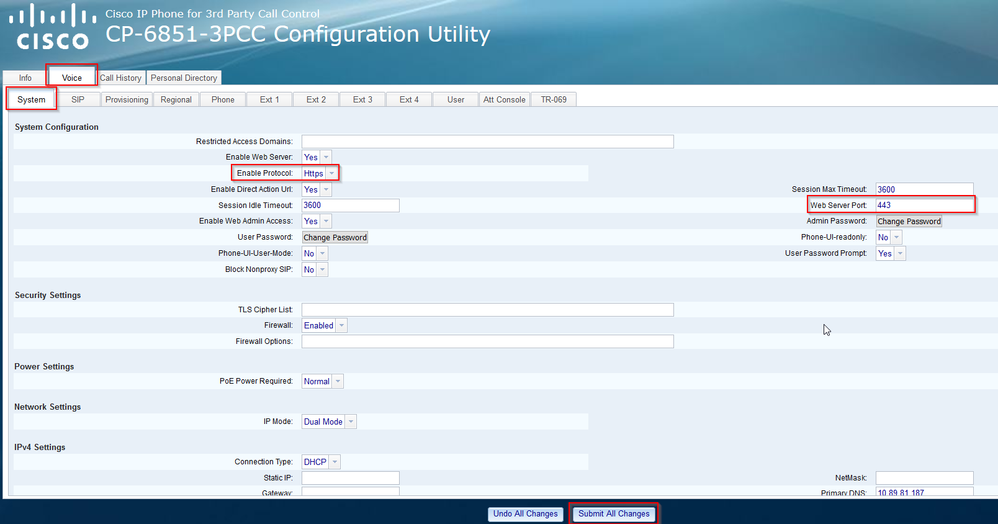Screen dimensions: 998x524
Task: Click the System Configuration heading
Action: [x=57, y=127]
